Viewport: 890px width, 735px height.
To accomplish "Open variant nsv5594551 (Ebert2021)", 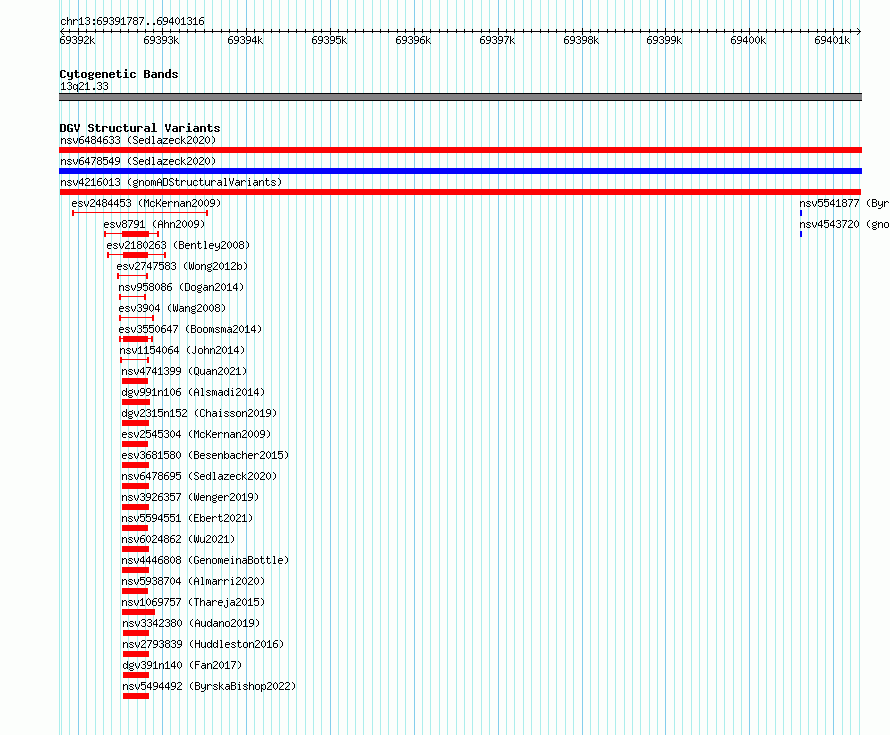I will pos(187,518).
